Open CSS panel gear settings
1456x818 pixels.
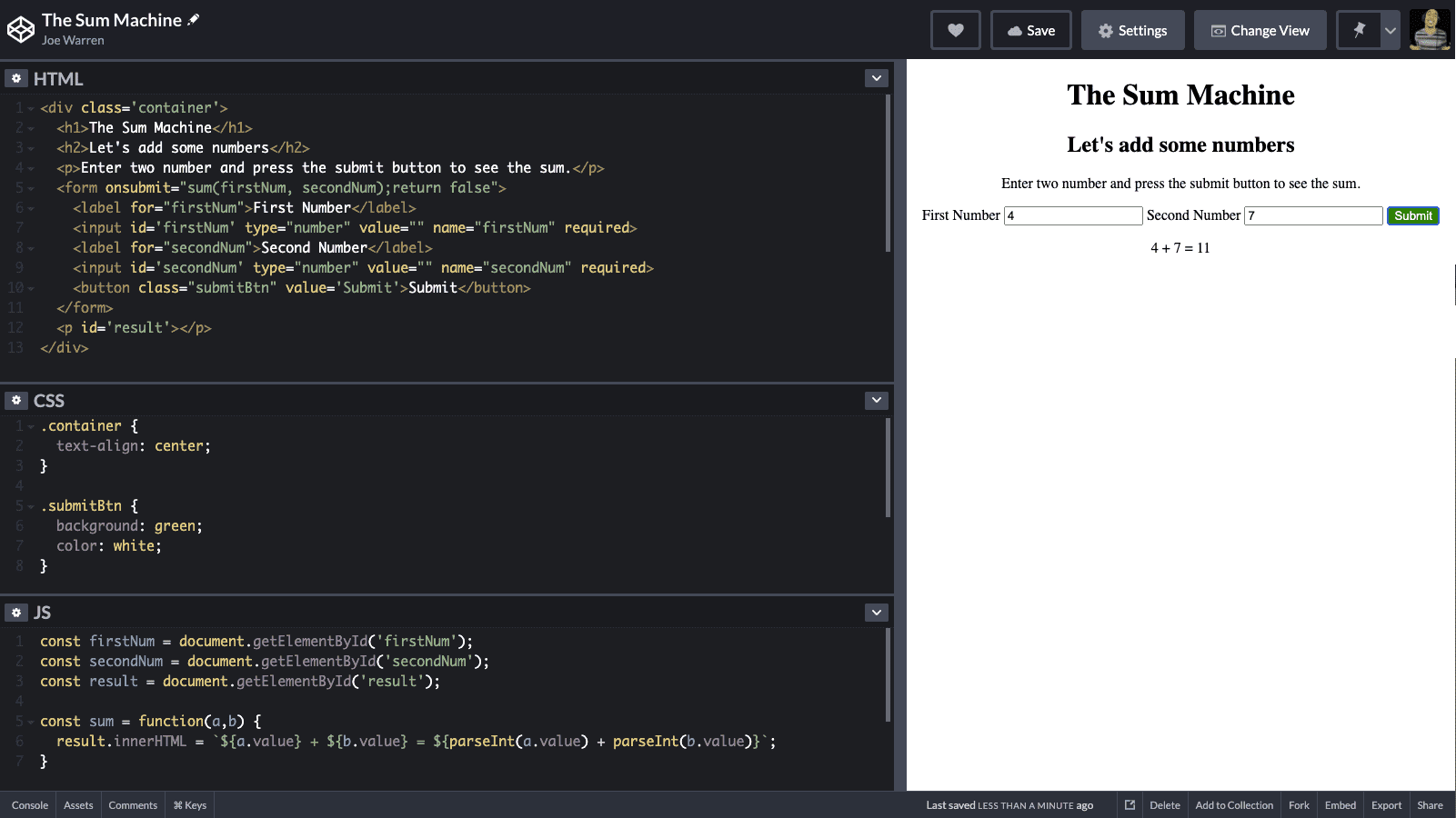16,401
